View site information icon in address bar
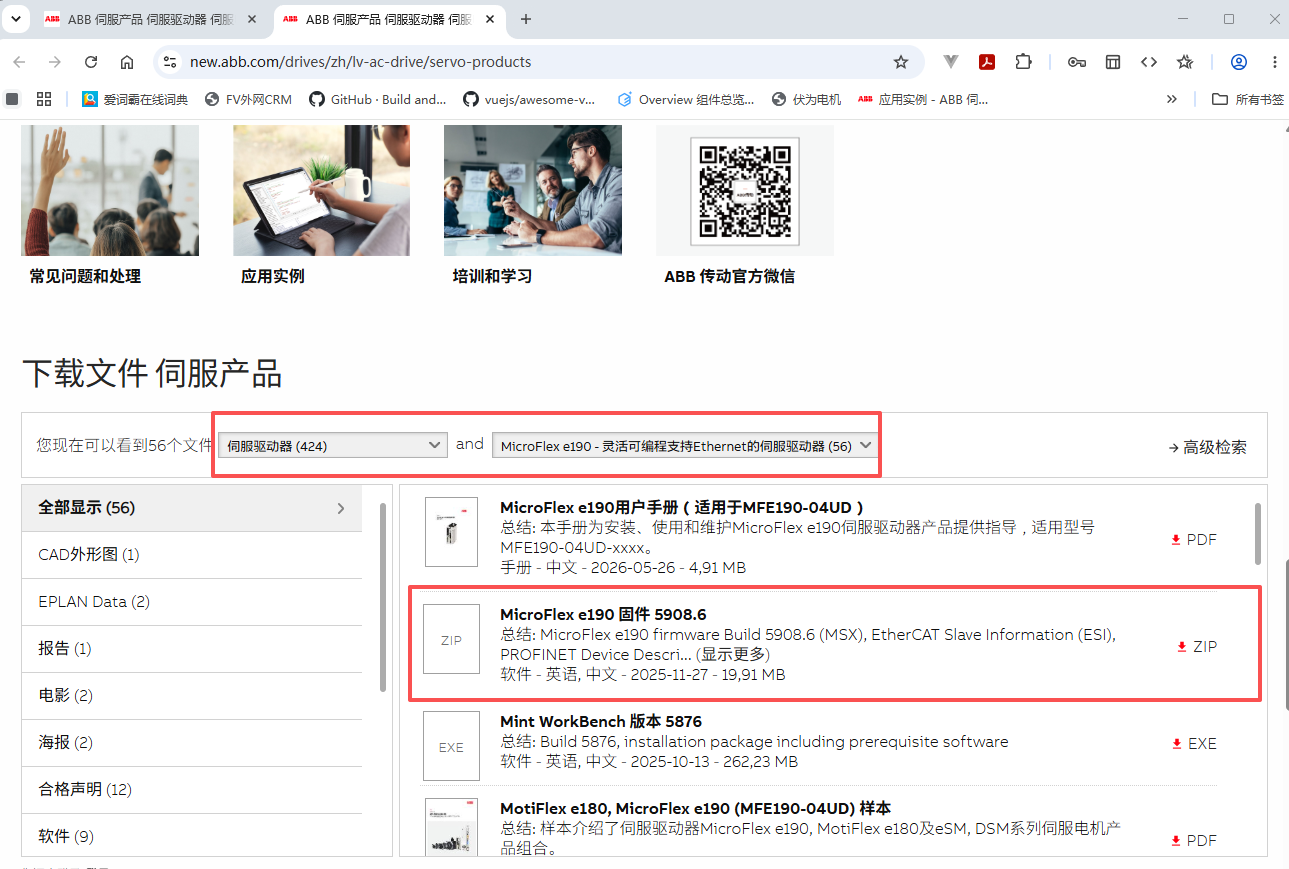The width and height of the screenshot is (1289, 869). pos(170,62)
